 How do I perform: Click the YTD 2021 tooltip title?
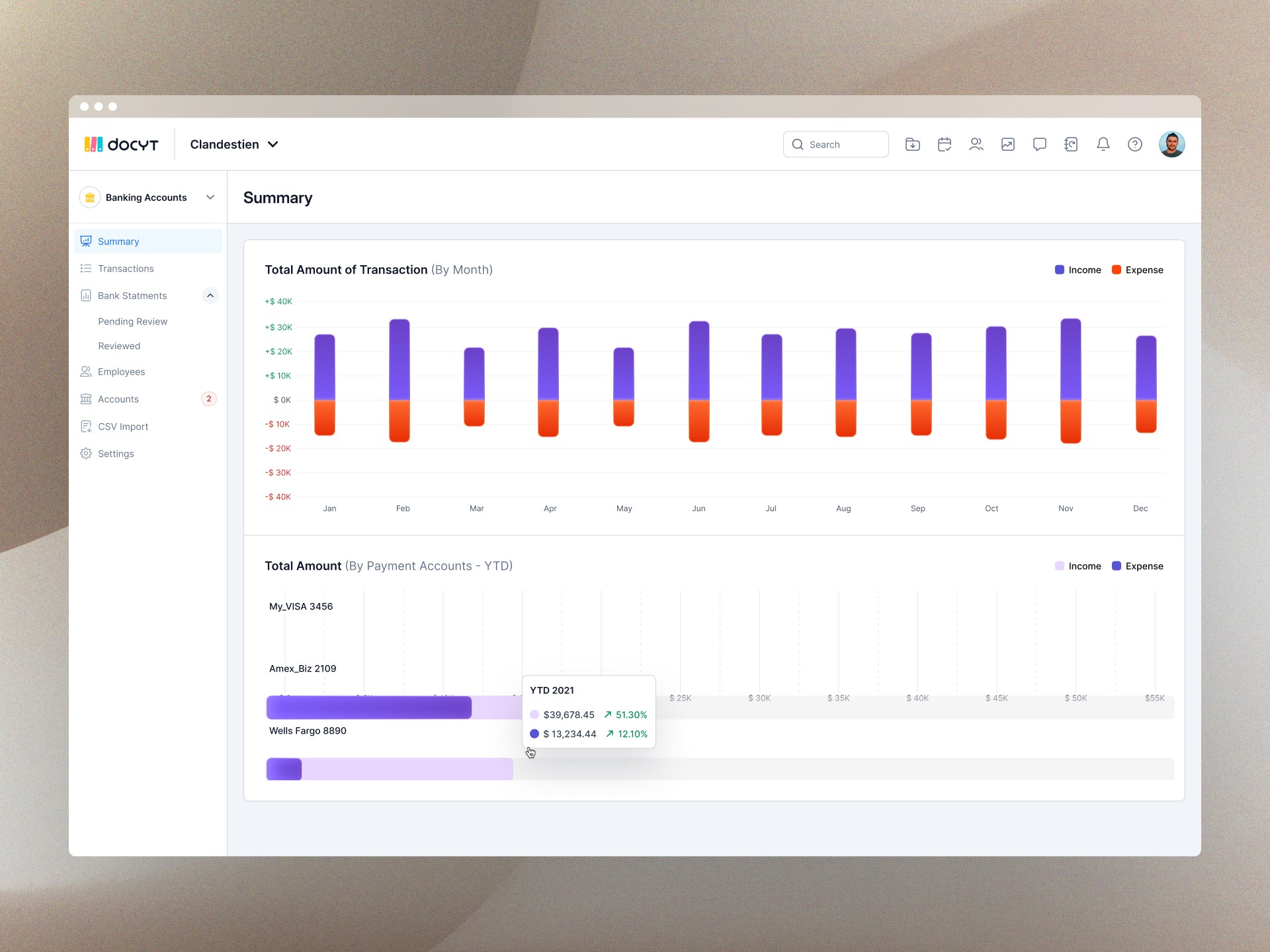[552, 690]
